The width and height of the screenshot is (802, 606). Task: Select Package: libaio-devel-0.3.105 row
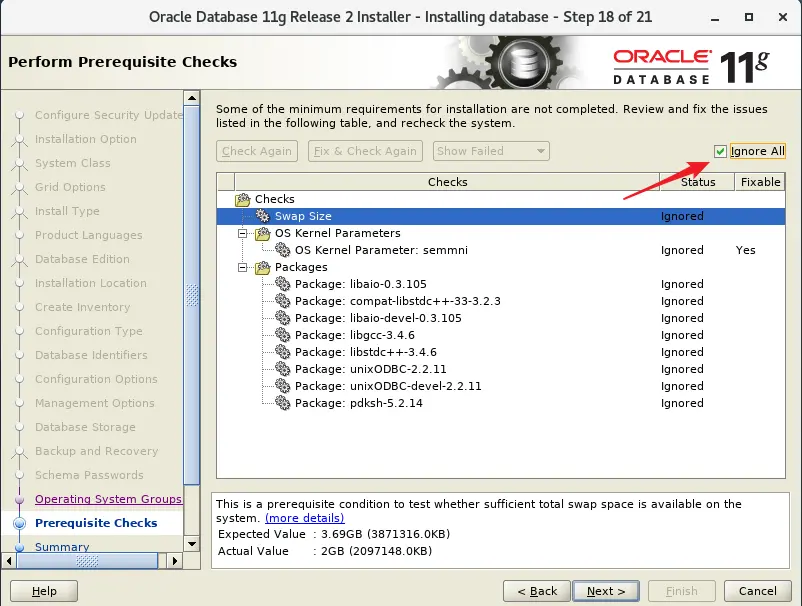(501, 318)
